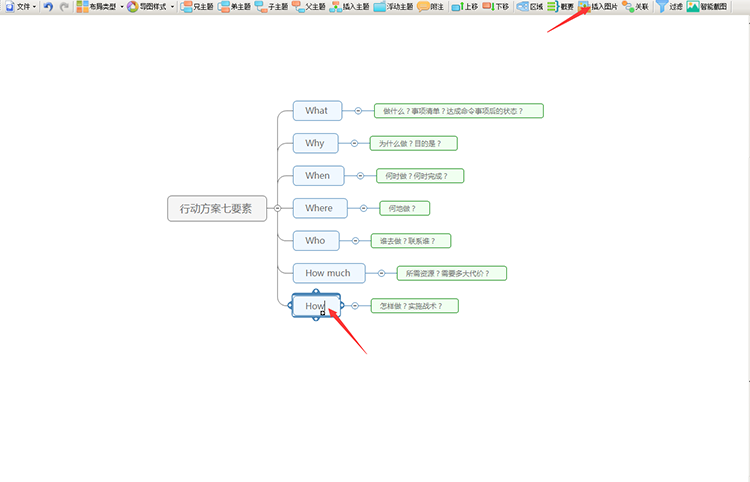Click the 关联 relationship tool
The image size is (750, 482).
[x=636, y=6]
